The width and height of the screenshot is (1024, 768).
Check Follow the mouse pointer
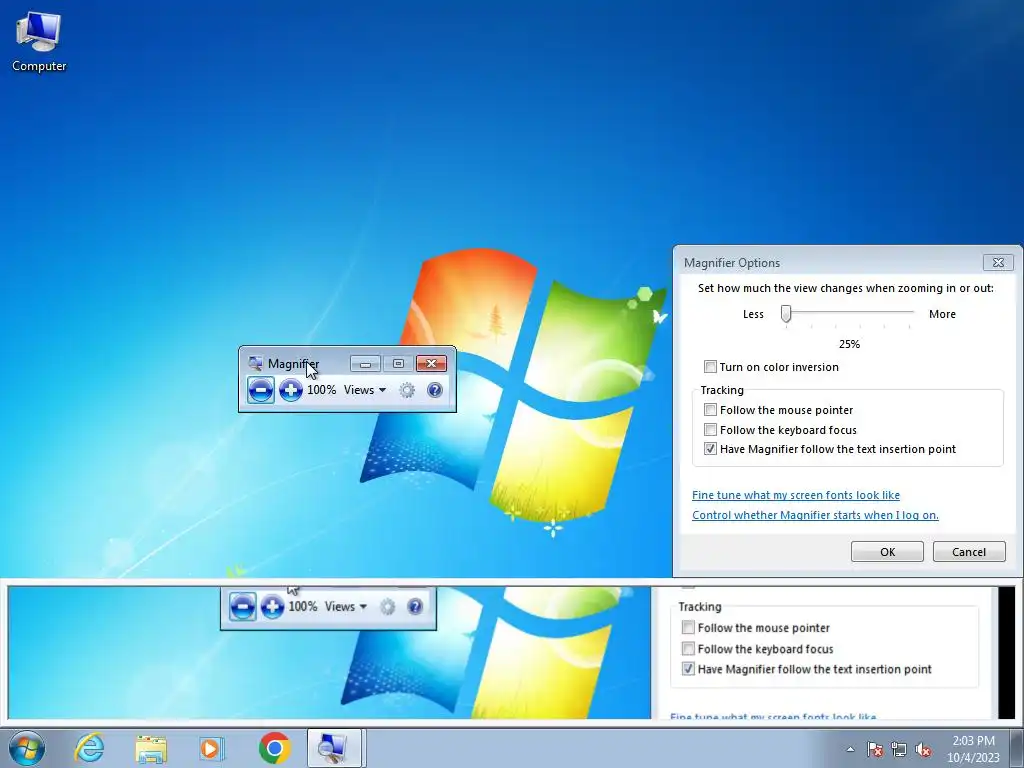point(710,410)
